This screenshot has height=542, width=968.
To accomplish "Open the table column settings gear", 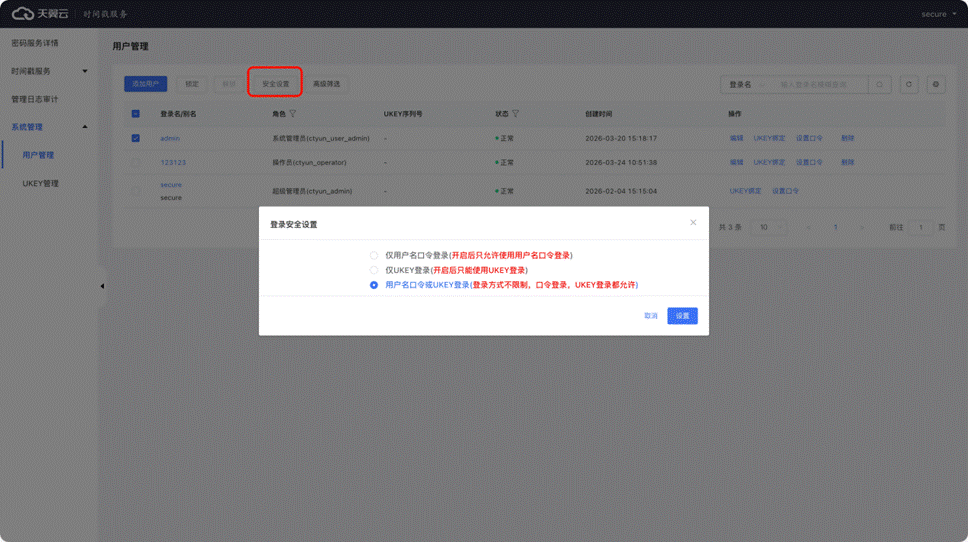I will click(936, 85).
